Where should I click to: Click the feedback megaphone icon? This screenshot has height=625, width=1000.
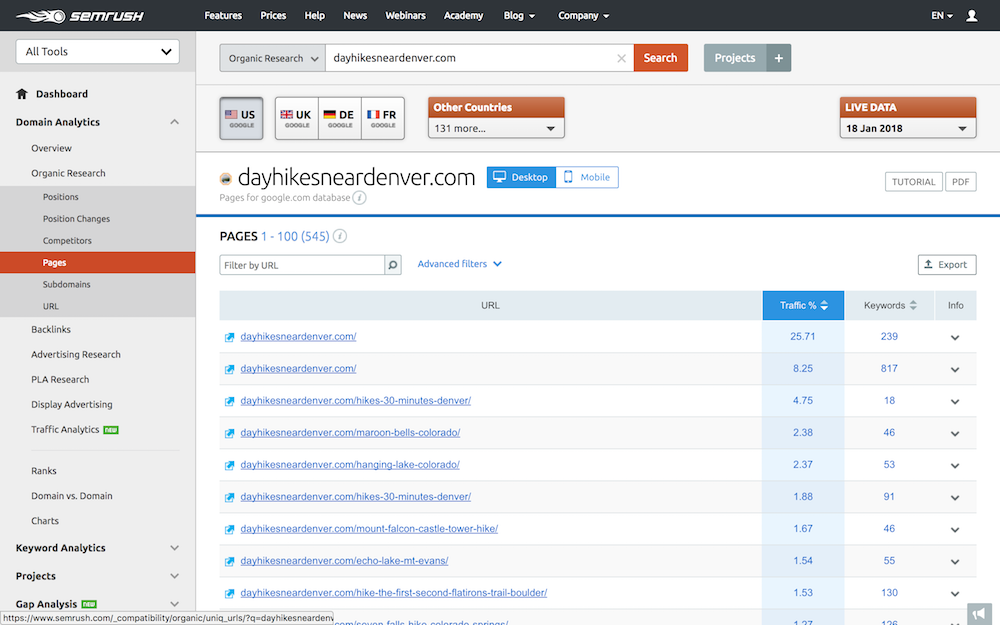(979, 614)
